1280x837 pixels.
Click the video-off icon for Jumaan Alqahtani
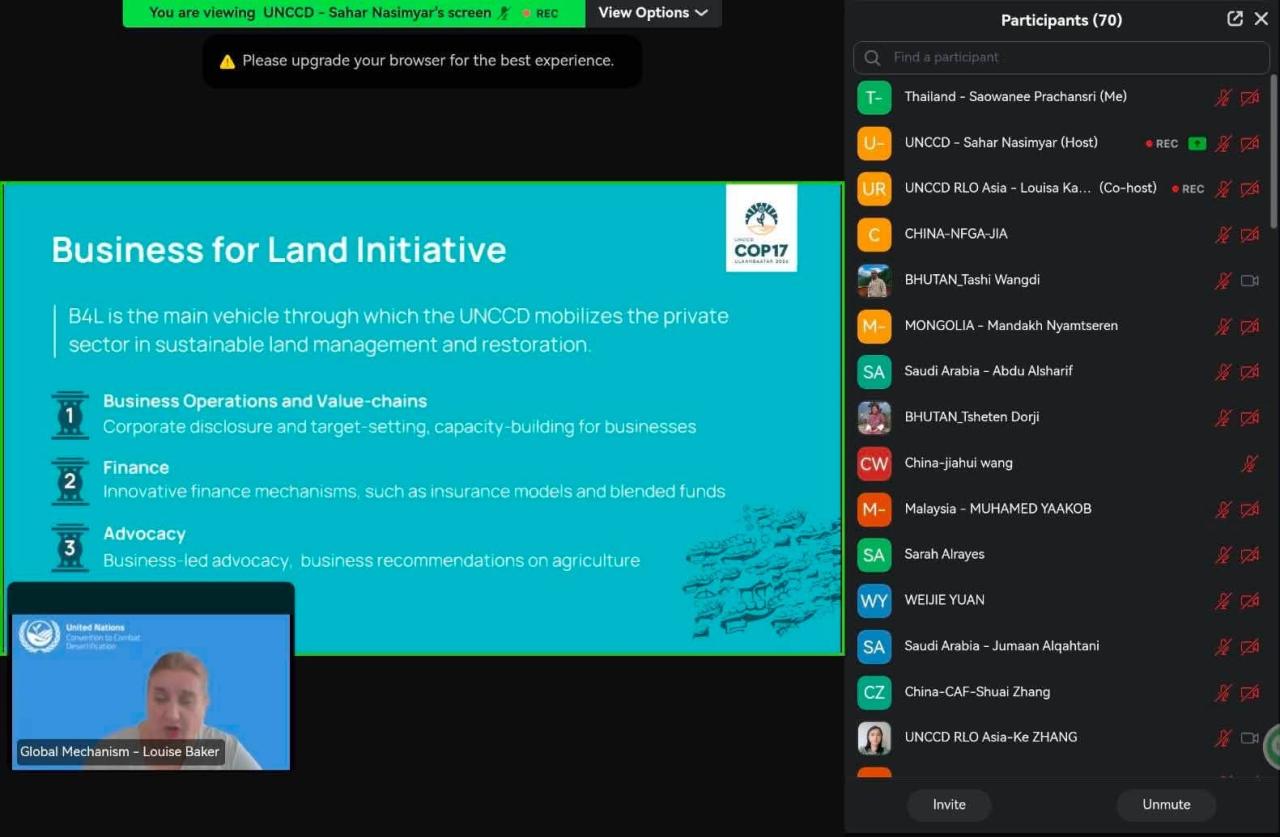[x=1250, y=647]
